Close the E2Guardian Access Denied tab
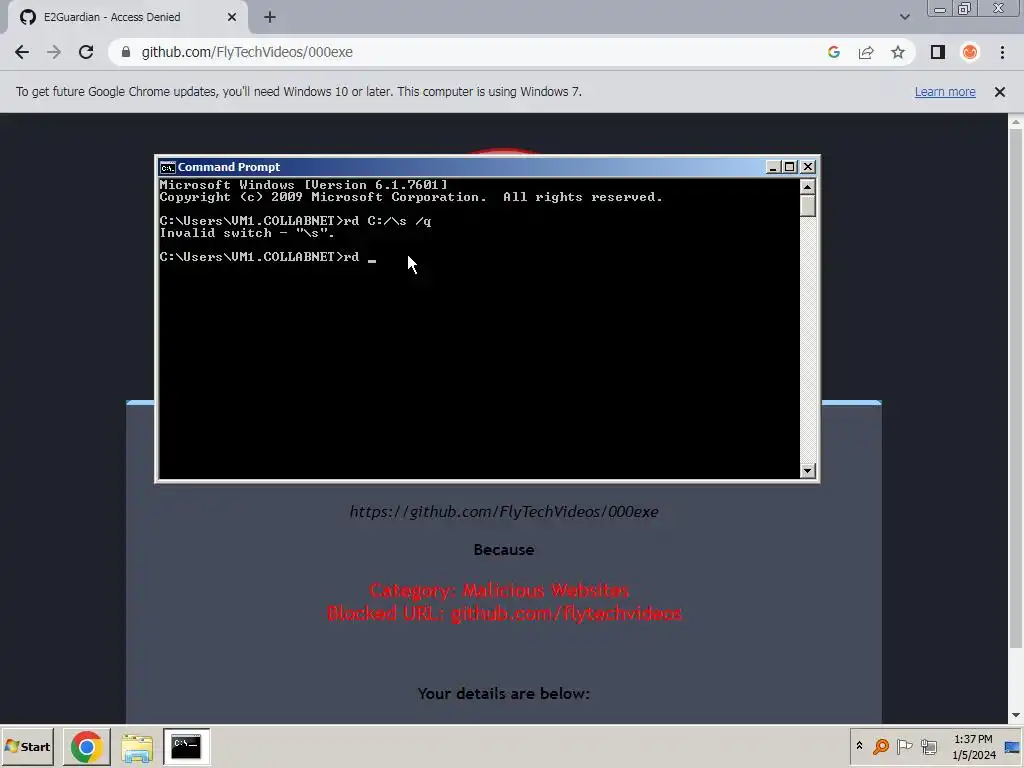The width and height of the screenshot is (1024, 768). tap(232, 17)
